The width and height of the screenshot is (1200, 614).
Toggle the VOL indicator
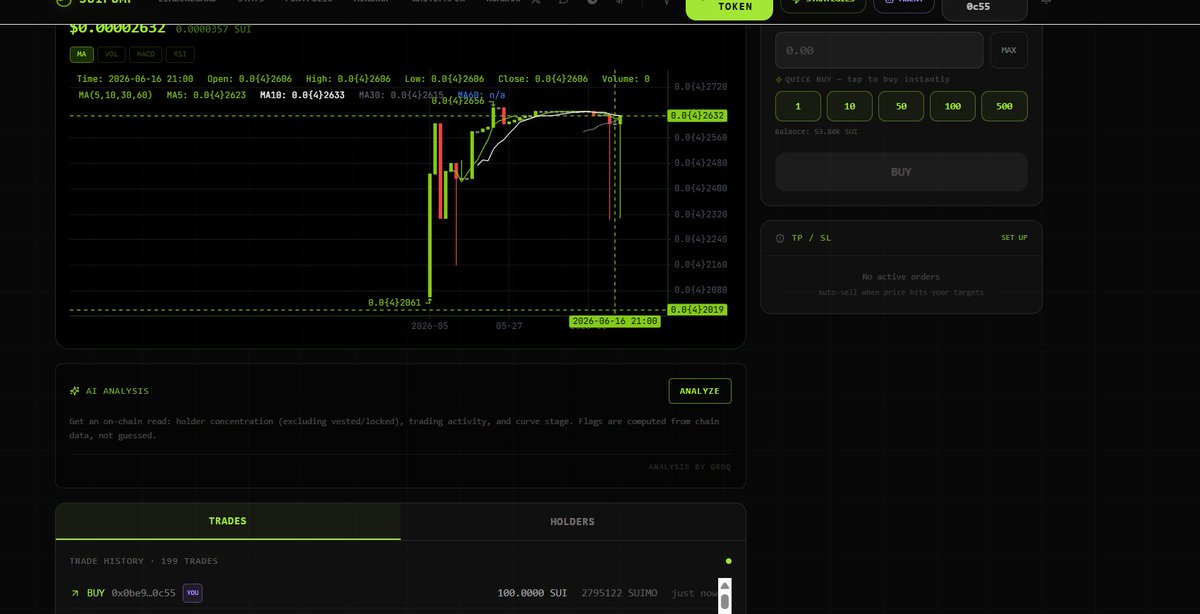(112, 54)
